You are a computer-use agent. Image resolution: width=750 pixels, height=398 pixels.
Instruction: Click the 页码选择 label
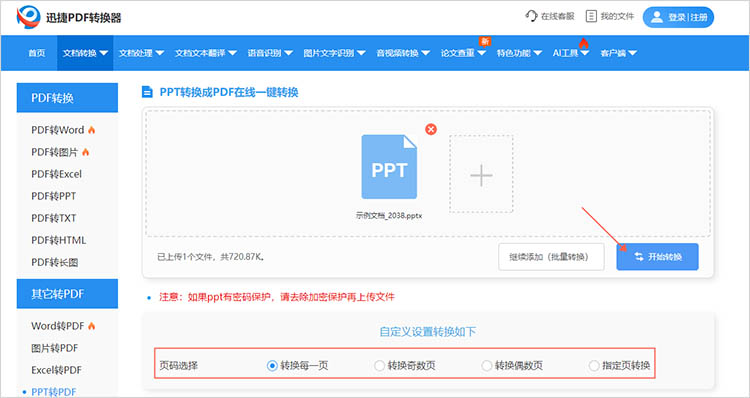tap(178, 366)
